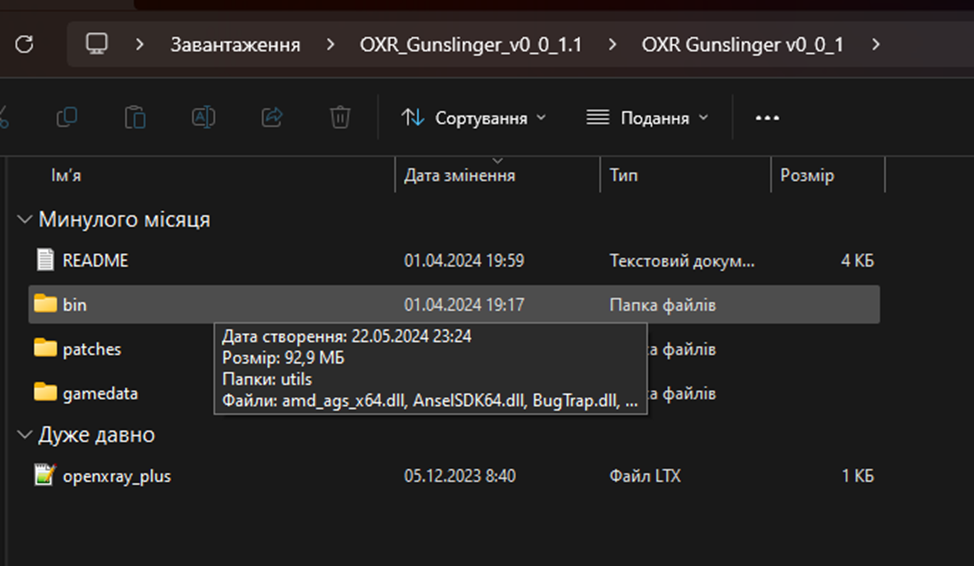Select the README text file
Screen dimensions: 974x566
[453, 260]
